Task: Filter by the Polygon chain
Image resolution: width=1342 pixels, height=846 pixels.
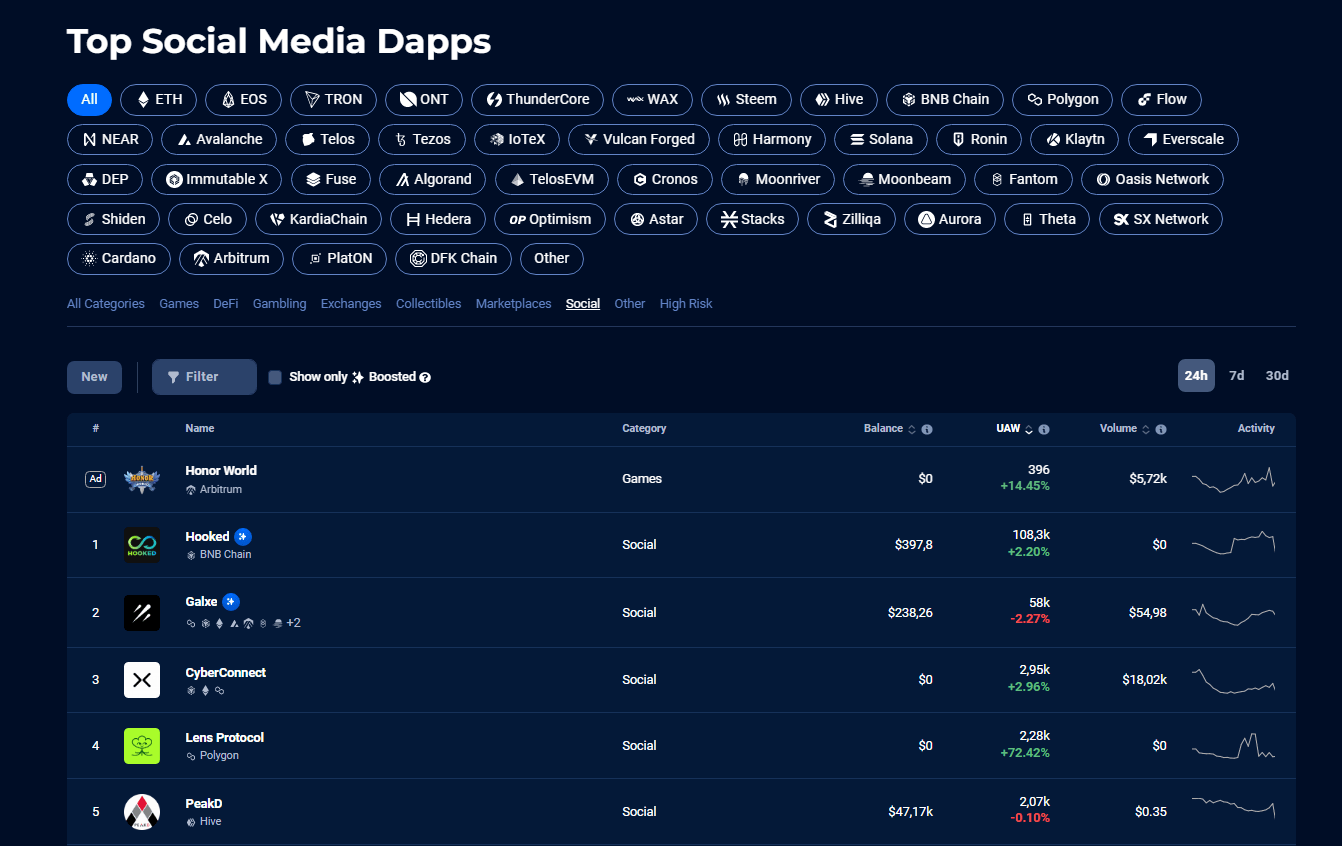Action: (x=1062, y=100)
